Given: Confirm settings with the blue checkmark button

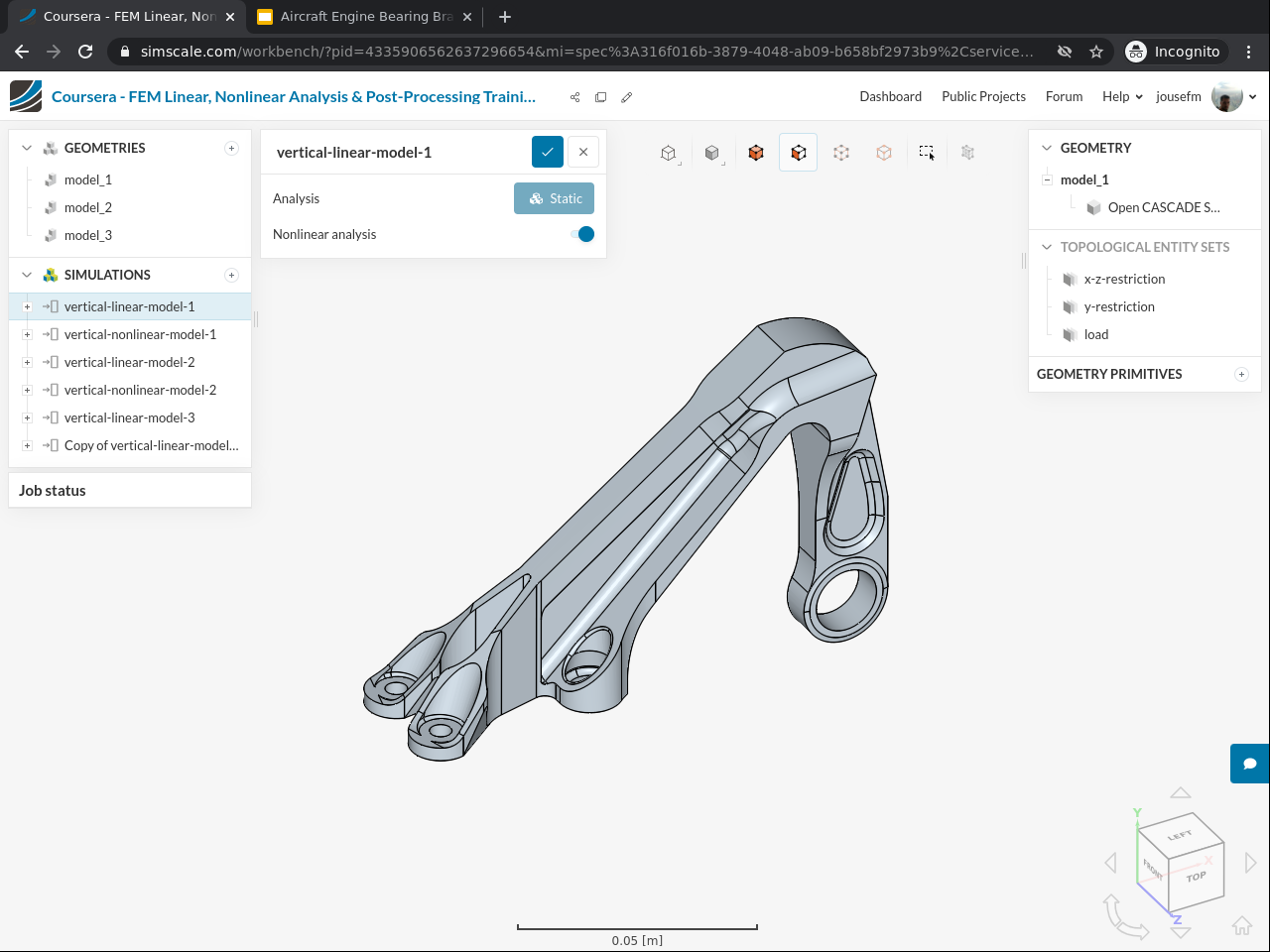Looking at the screenshot, I should coord(547,152).
